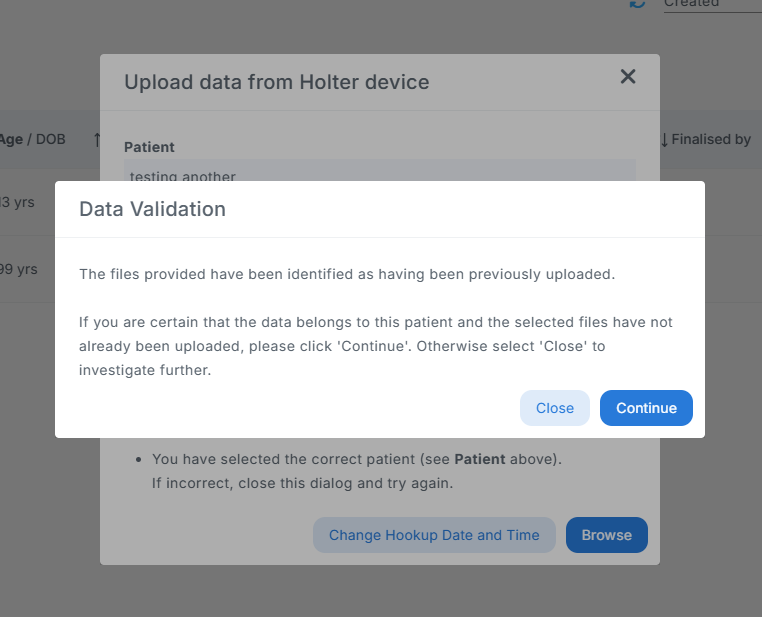Click the Browse button
This screenshot has width=762, height=617.
tap(606, 535)
